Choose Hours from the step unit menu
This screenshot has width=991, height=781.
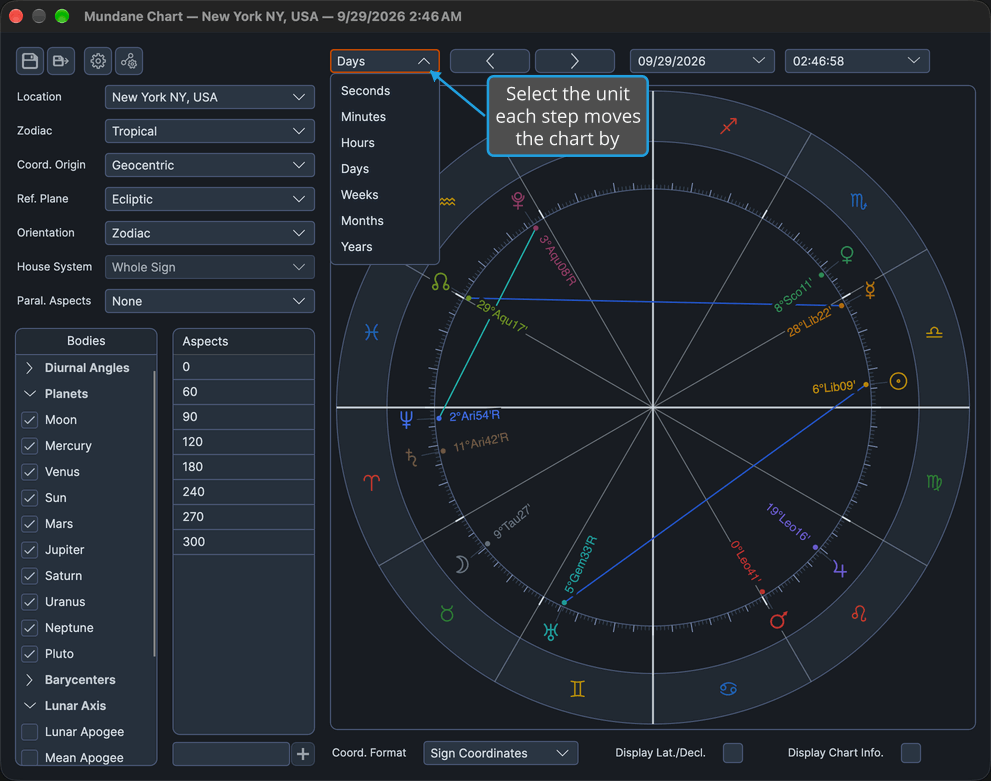point(385,143)
